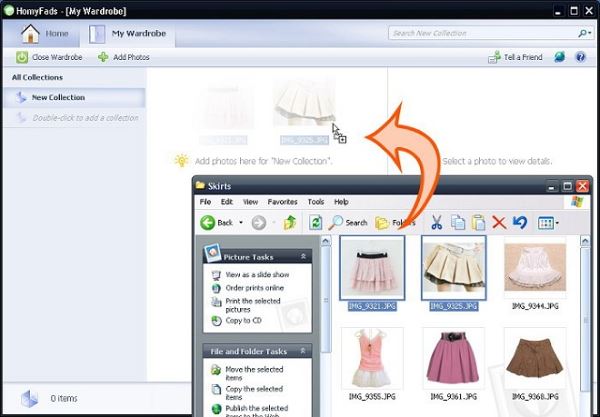Click scroll-up arrow of the file list scrollbar
Viewport: 600px width, 417px height.
click(585, 241)
